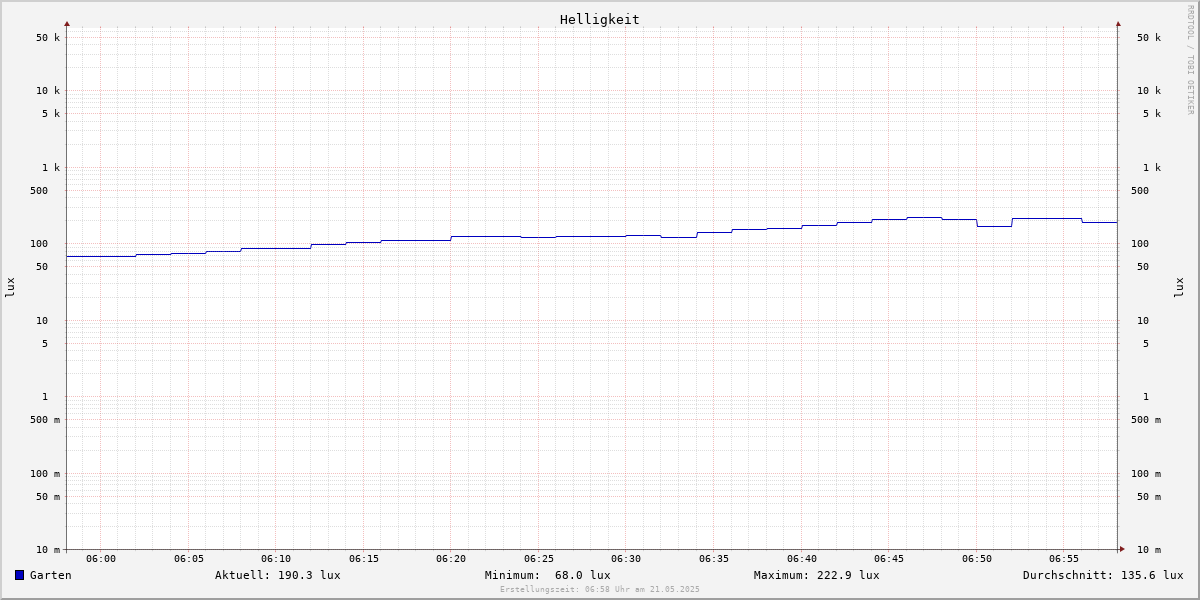Click the "10 m" label on right axis
The height and width of the screenshot is (600, 1200).
1149,550
